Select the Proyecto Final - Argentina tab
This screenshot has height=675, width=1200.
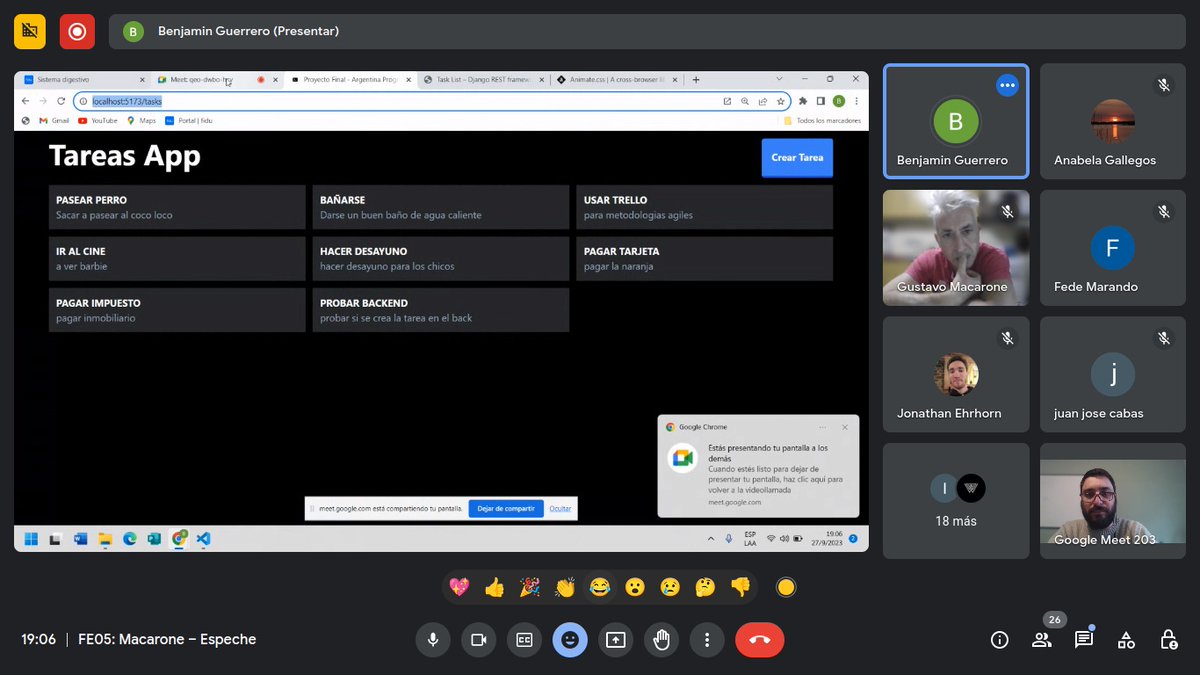351,79
